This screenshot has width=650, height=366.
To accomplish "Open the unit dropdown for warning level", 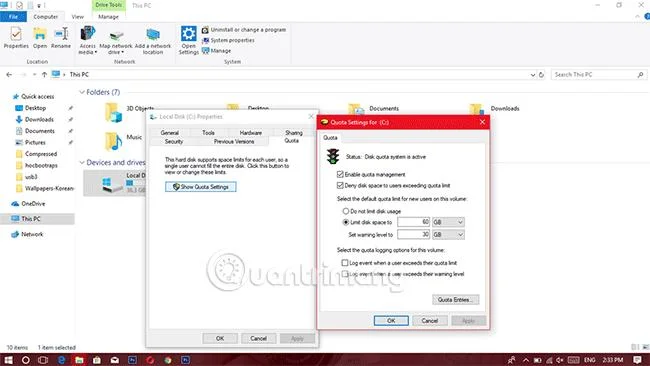I will pyautogui.click(x=448, y=235).
